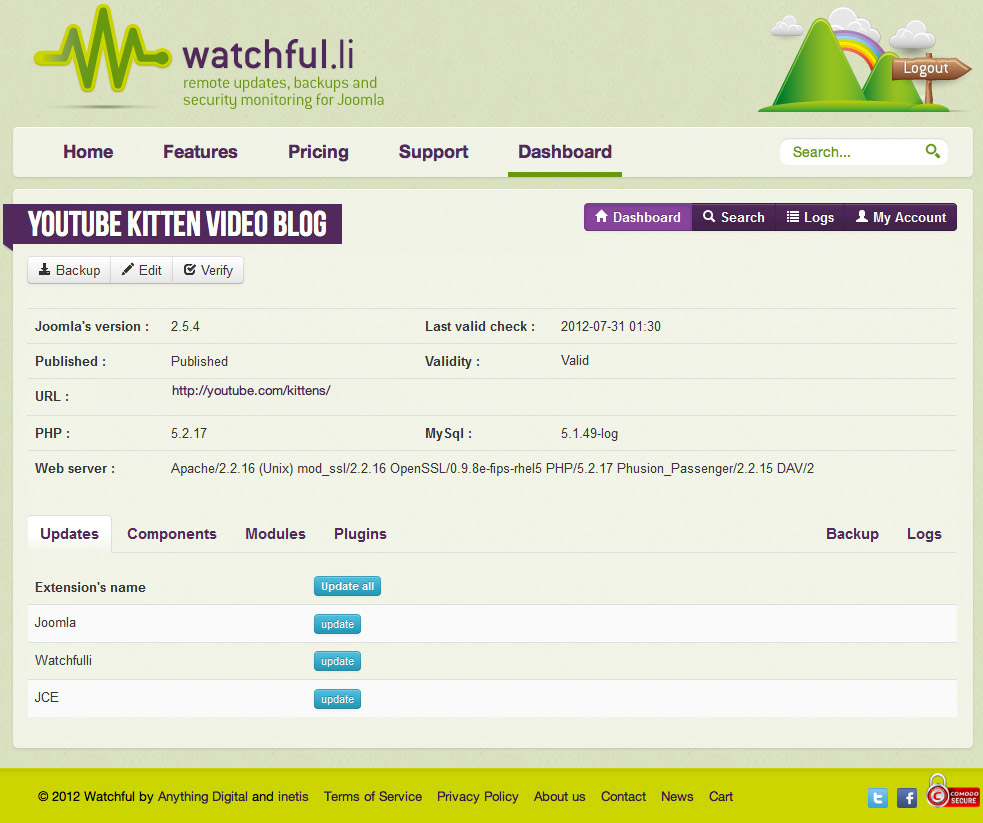Click the Backup button under the site title
This screenshot has height=823, width=983.
pyautogui.click(x=69, y=270)
